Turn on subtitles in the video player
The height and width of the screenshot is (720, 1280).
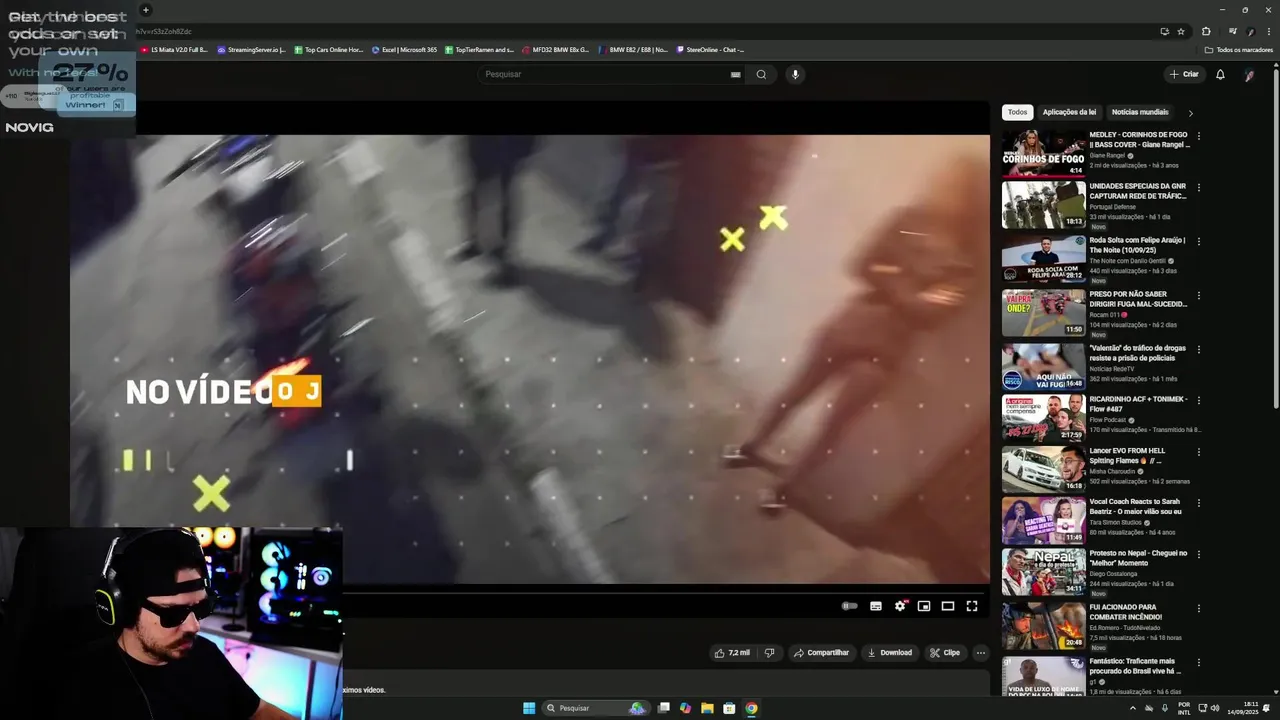pyautogui.click(x=876, y=606)
